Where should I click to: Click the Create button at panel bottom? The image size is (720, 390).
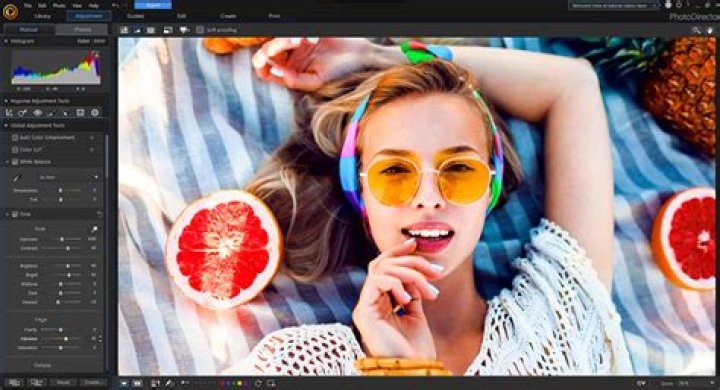tap(92, 383)
